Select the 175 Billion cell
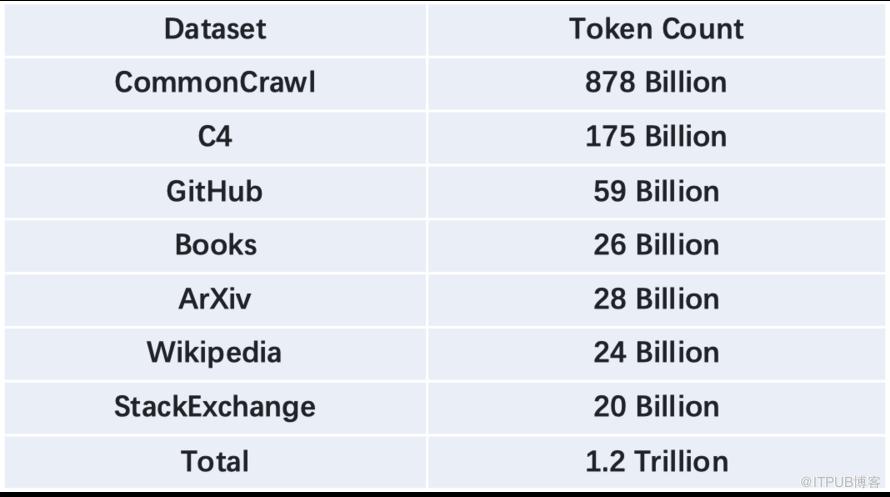This screenshot has width=890, height=497. [656, 137]
